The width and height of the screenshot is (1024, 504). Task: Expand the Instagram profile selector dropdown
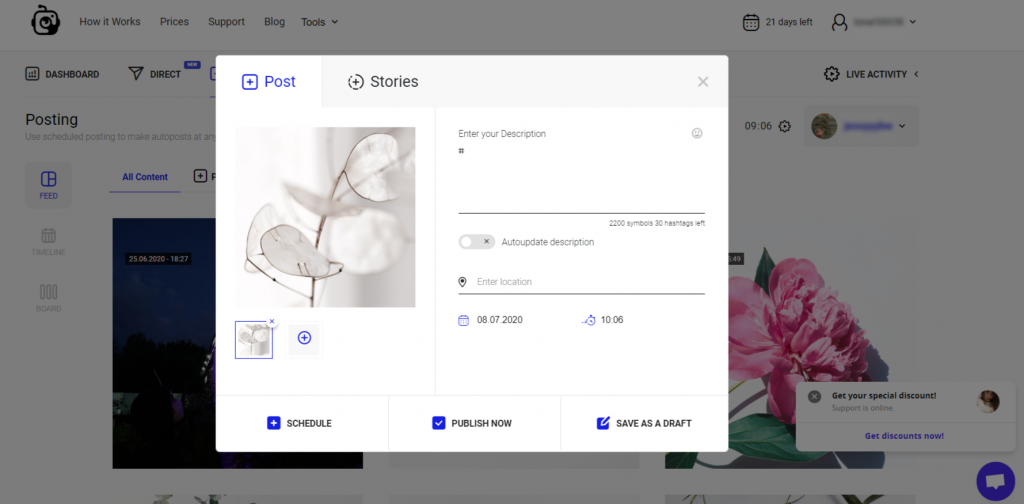(860, 126)
